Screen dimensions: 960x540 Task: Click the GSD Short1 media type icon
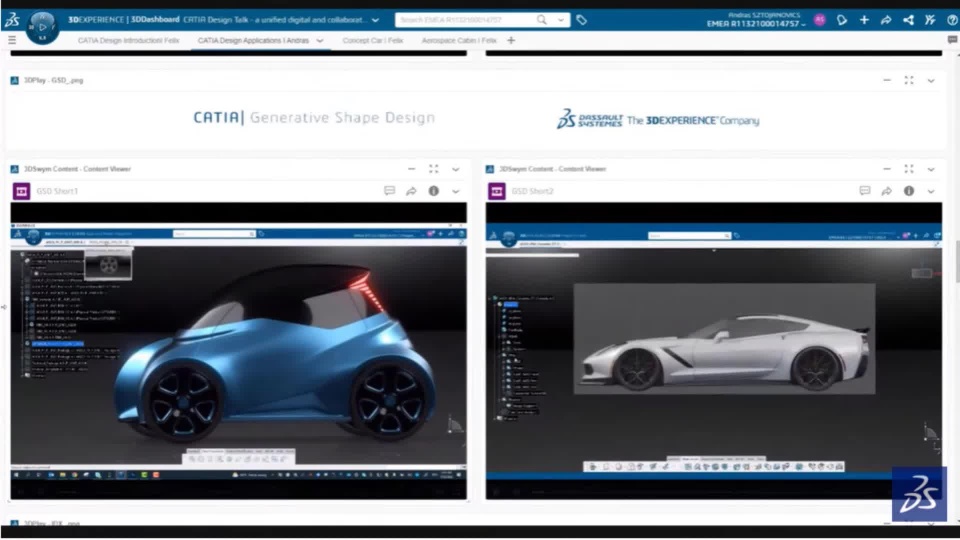coord(21,191)
